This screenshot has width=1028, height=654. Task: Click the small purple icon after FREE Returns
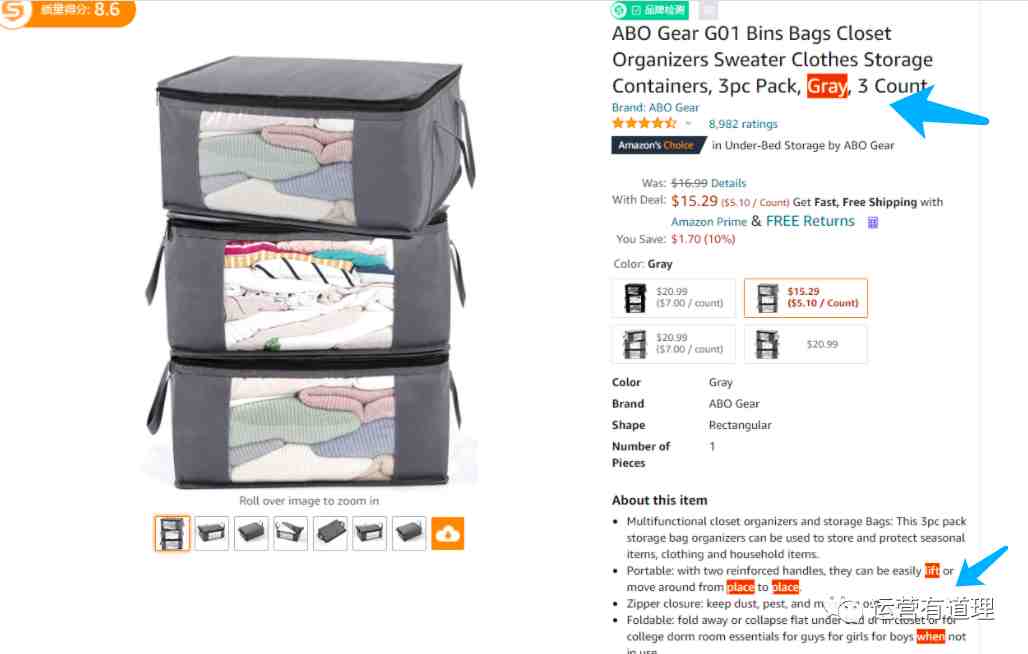873,222
